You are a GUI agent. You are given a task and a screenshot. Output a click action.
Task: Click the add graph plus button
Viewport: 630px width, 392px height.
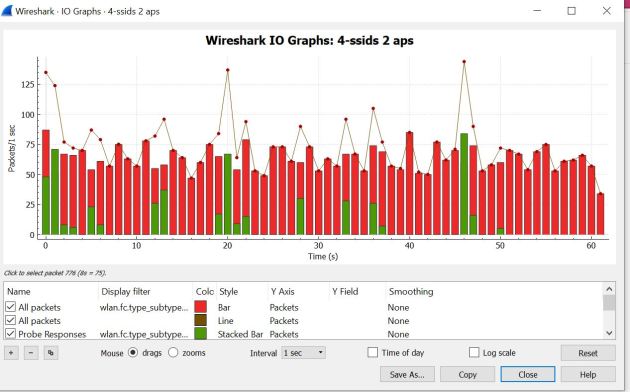point(11,353)
